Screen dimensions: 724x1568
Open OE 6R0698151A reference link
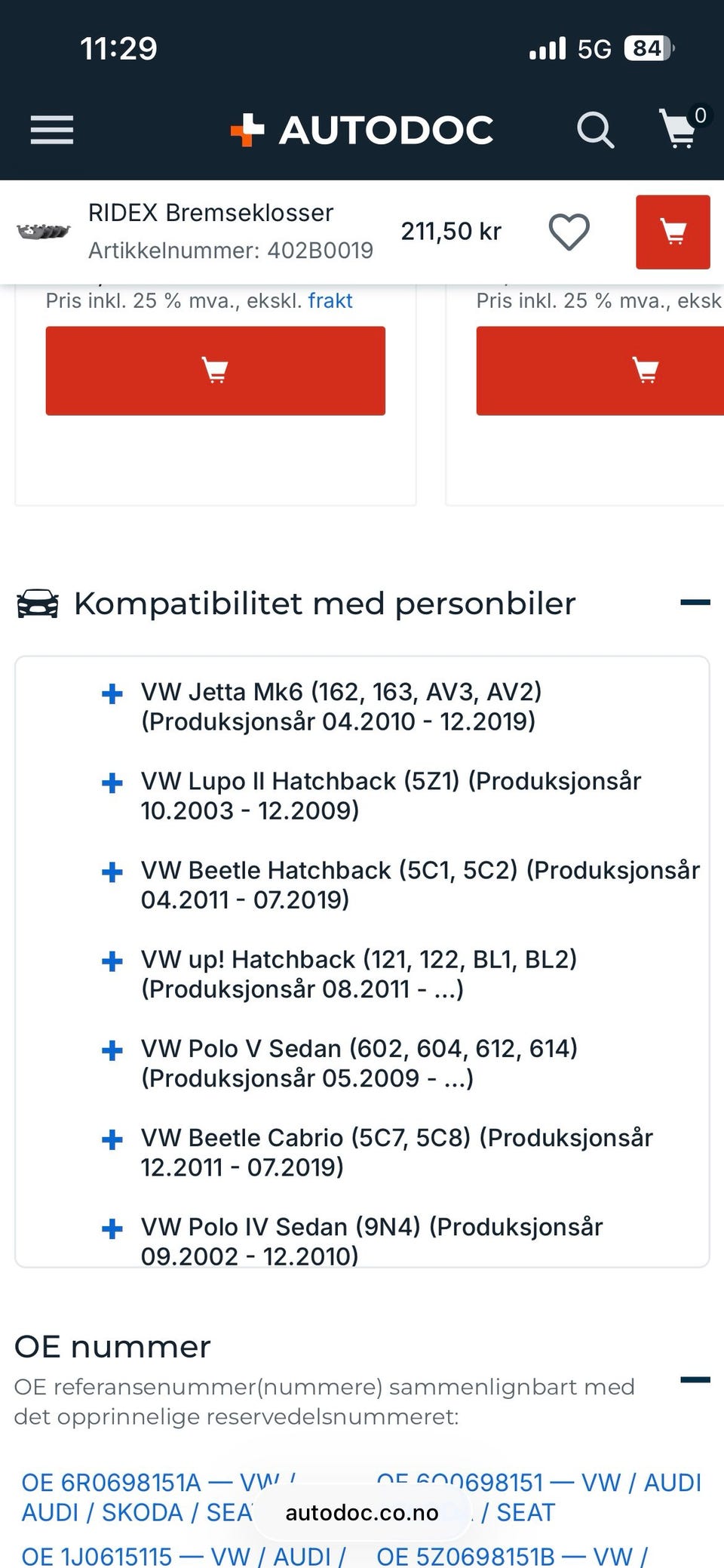click(x=113, y=1483)
